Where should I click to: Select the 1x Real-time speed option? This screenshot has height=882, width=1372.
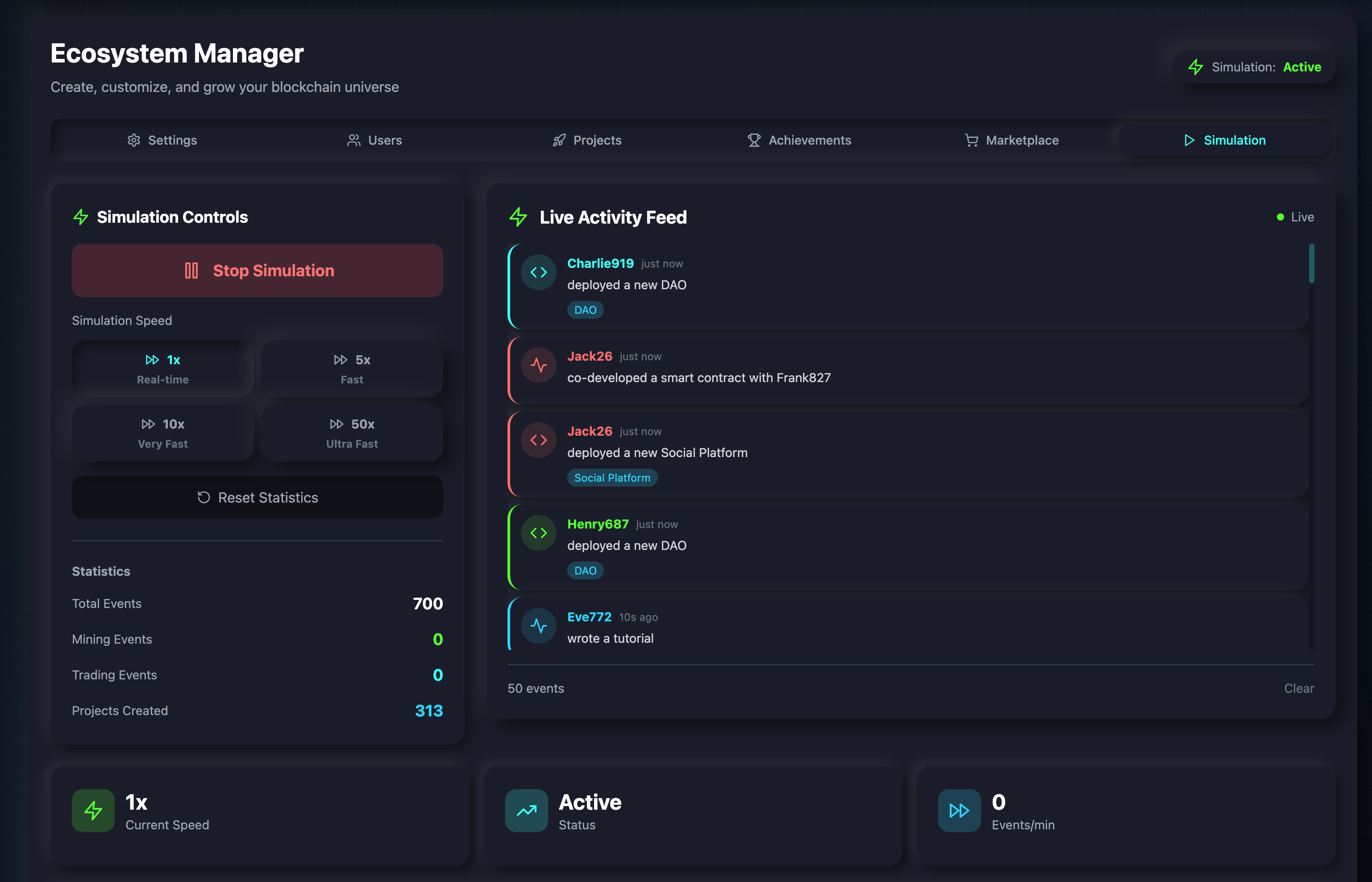pos(162,369)
